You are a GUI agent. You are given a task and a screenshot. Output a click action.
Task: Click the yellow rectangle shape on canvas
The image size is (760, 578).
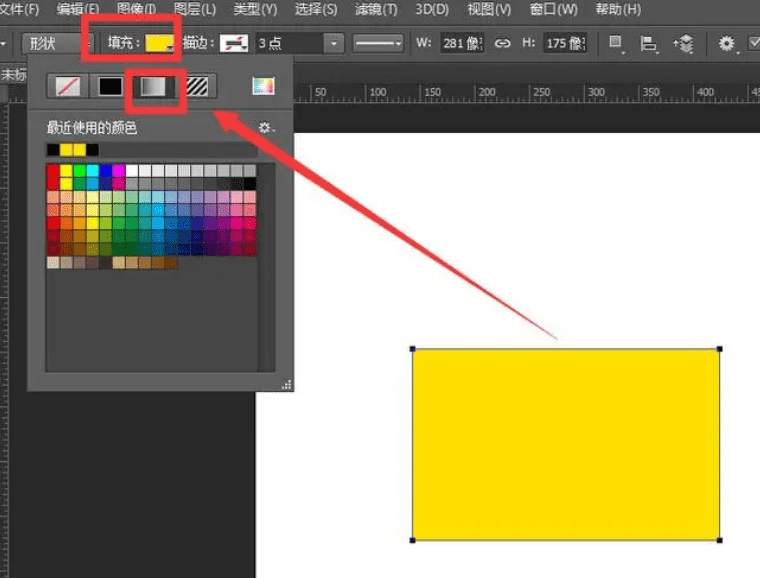click(566, 444)
